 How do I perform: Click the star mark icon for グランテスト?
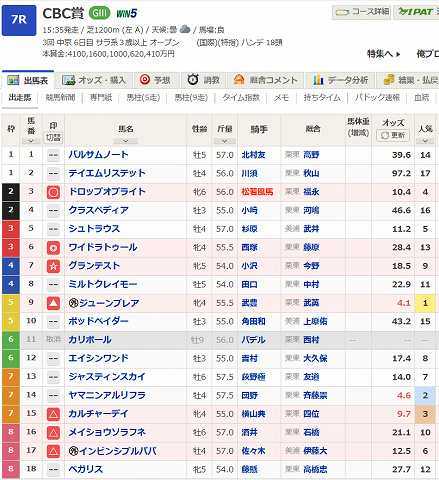pyautogui.click(x=53, y=266)
